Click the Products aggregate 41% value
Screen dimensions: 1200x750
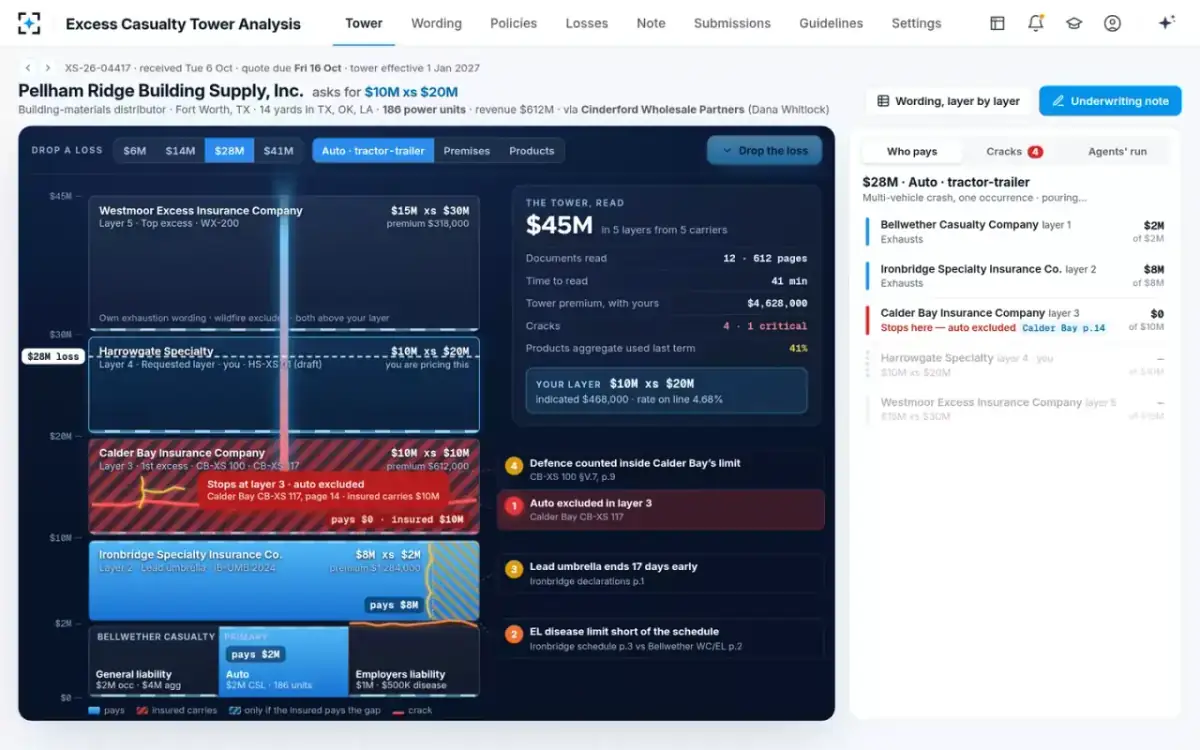coord(798,348)
